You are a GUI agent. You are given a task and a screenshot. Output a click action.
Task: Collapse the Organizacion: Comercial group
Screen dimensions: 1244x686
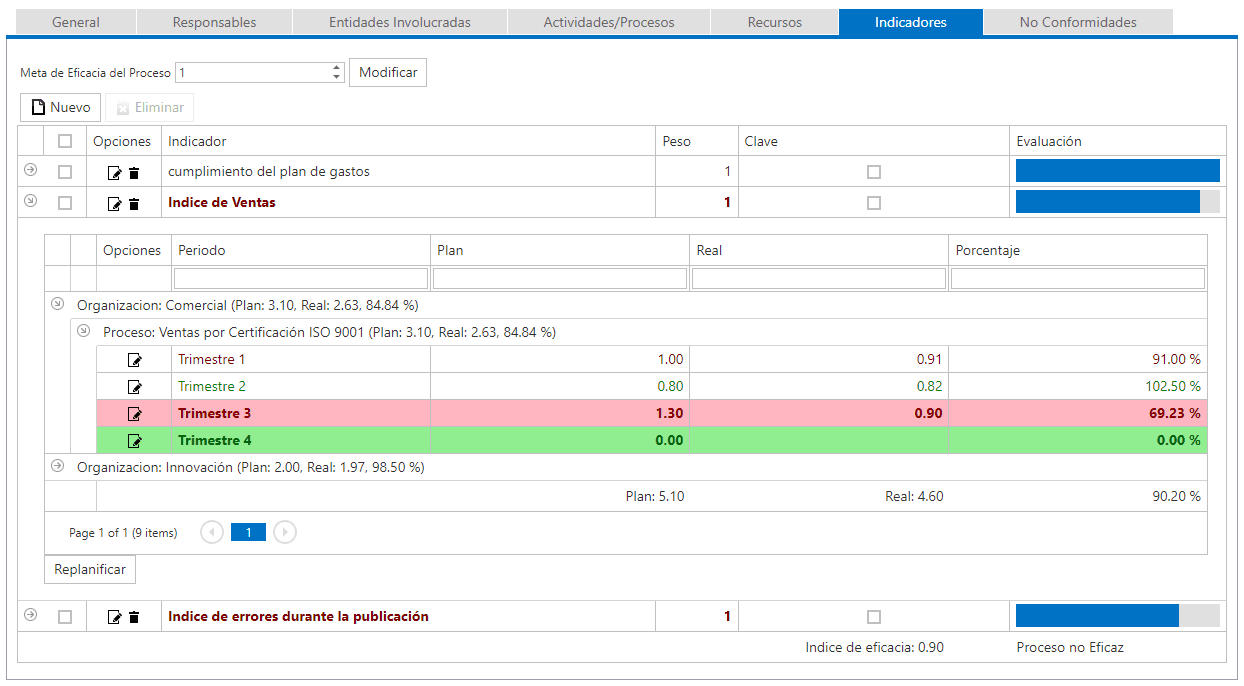pyautogui.click(x=57, y=304)
